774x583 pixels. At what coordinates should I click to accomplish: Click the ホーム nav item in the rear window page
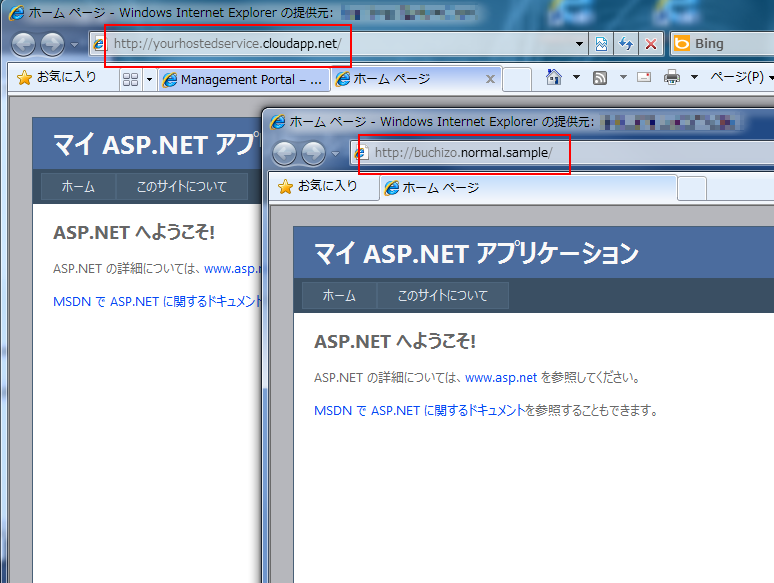tap(78, 187)
